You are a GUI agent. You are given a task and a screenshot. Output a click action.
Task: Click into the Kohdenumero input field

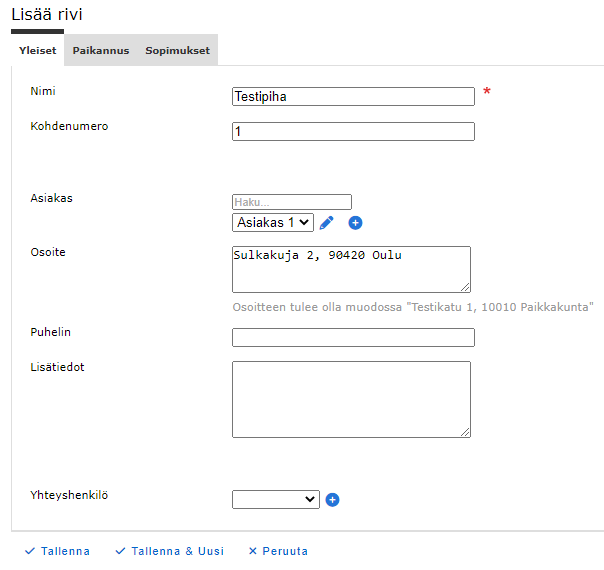353,131
